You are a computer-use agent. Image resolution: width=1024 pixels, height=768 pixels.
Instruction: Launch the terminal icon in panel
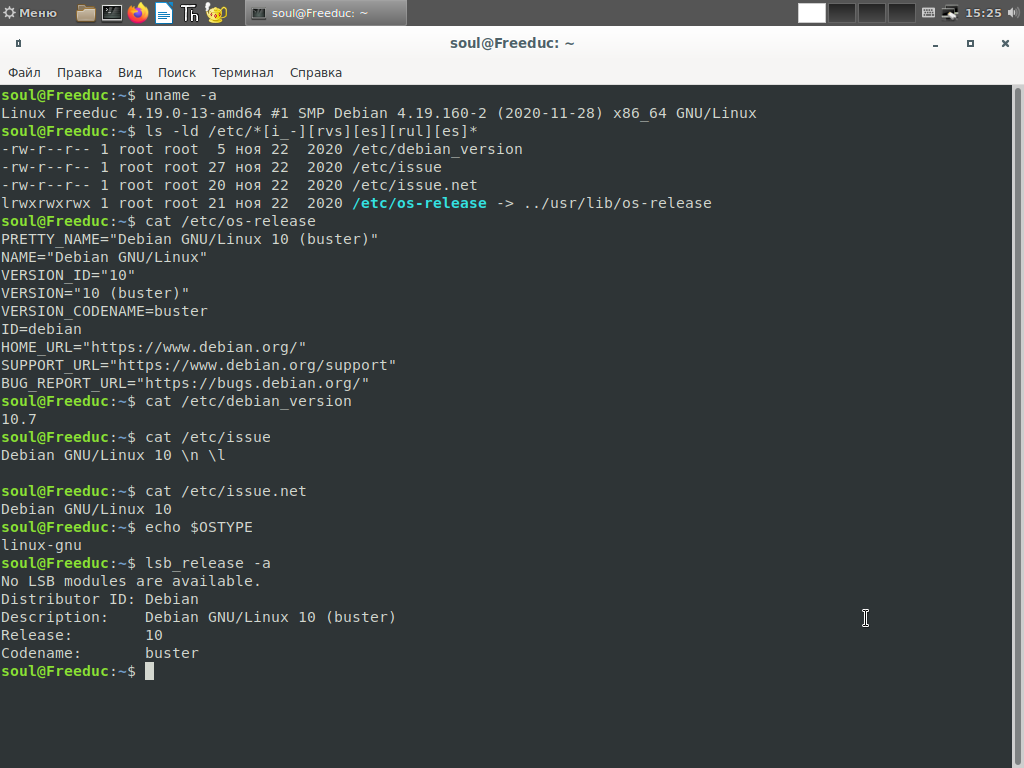point(112,13)
